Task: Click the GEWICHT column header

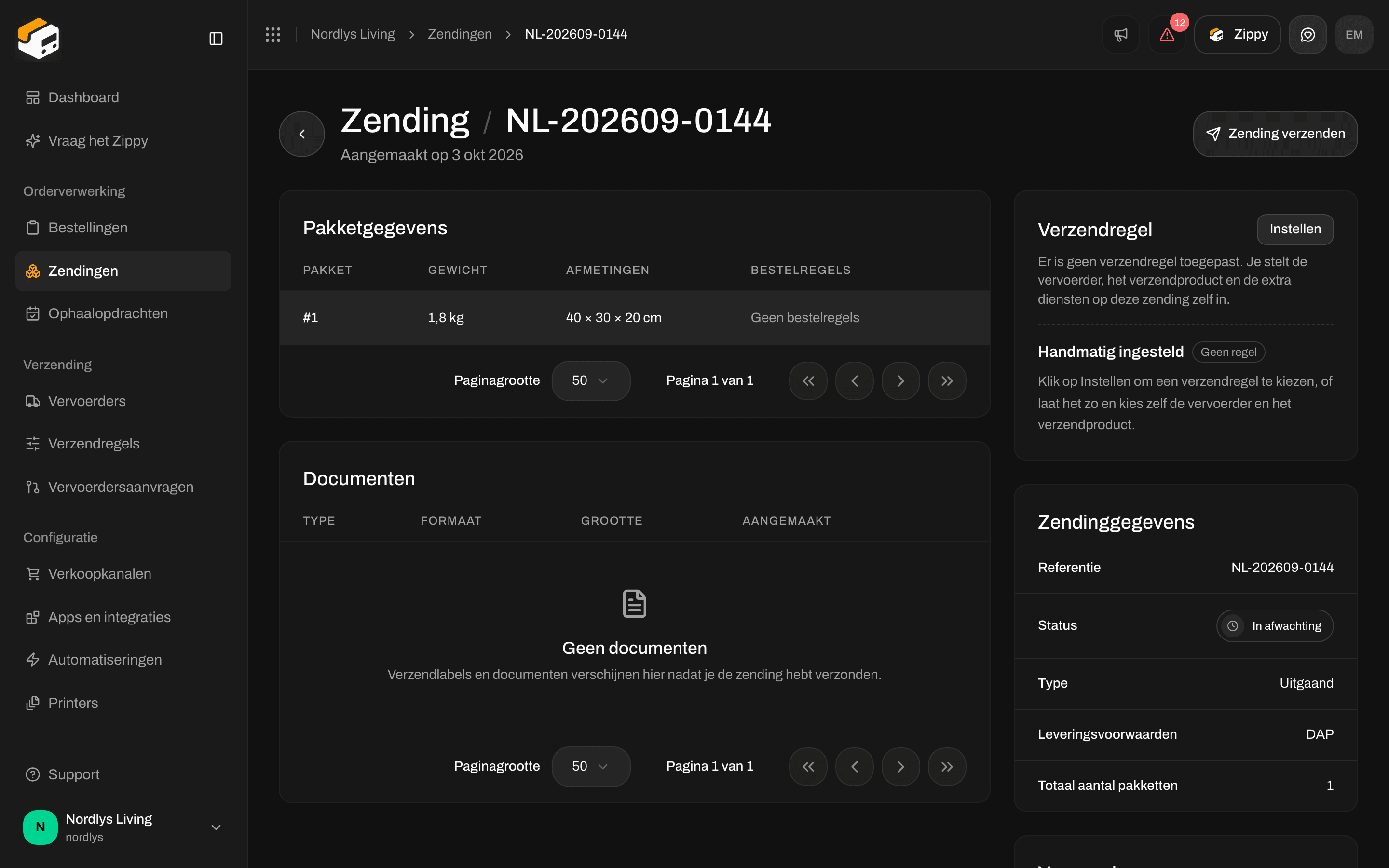Action: [x=457, y=270]
